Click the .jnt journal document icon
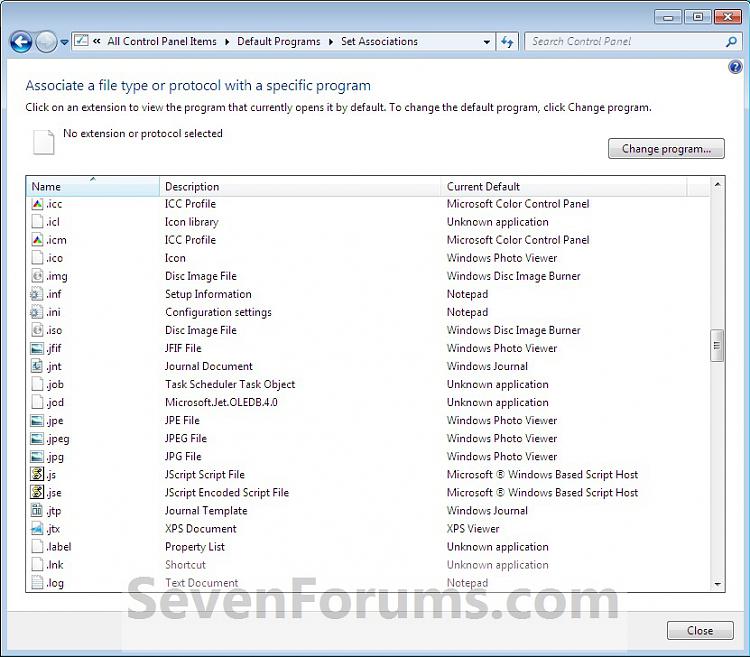 click(x=37, y=366)
